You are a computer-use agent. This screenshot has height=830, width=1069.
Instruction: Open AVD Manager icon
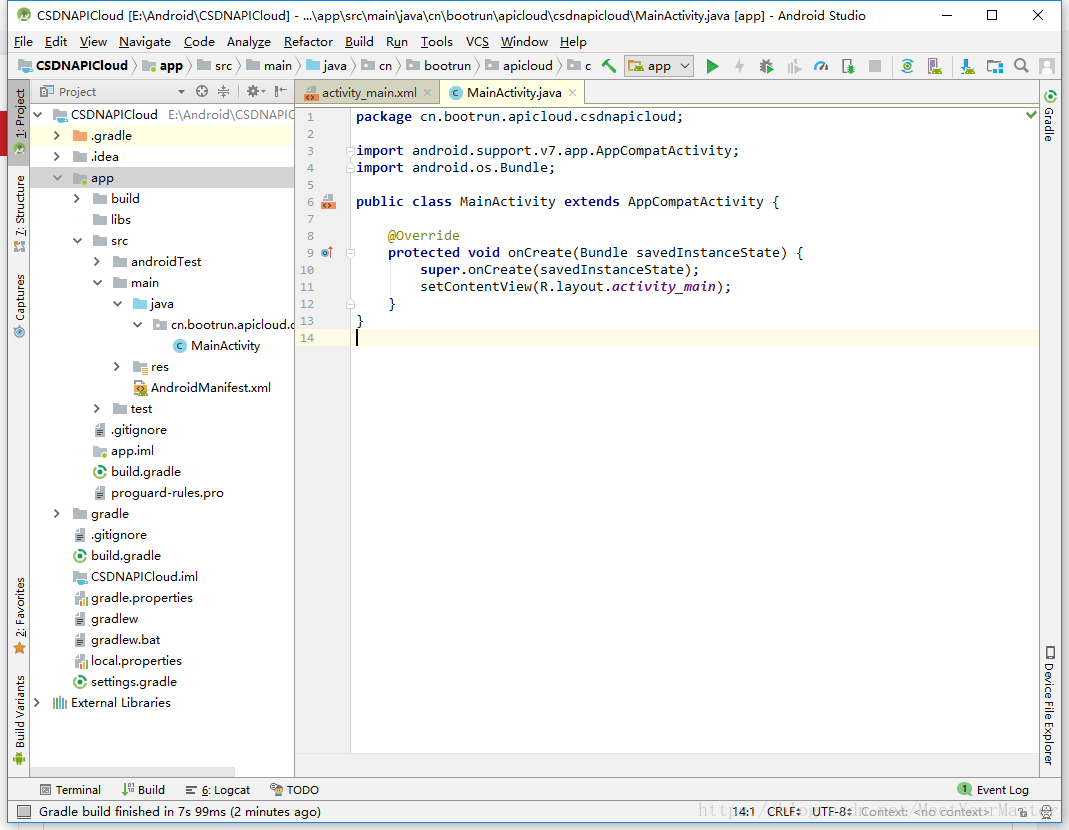(935, 66)
